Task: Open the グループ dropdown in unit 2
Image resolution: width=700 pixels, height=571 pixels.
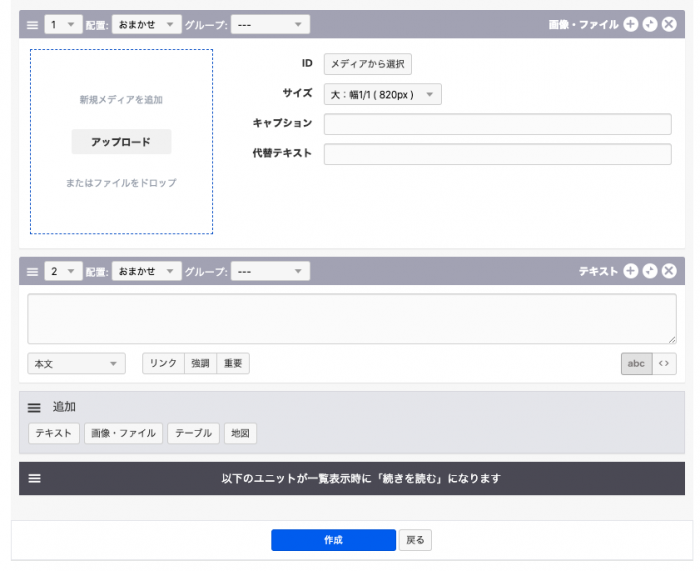Action: (270, 271)
